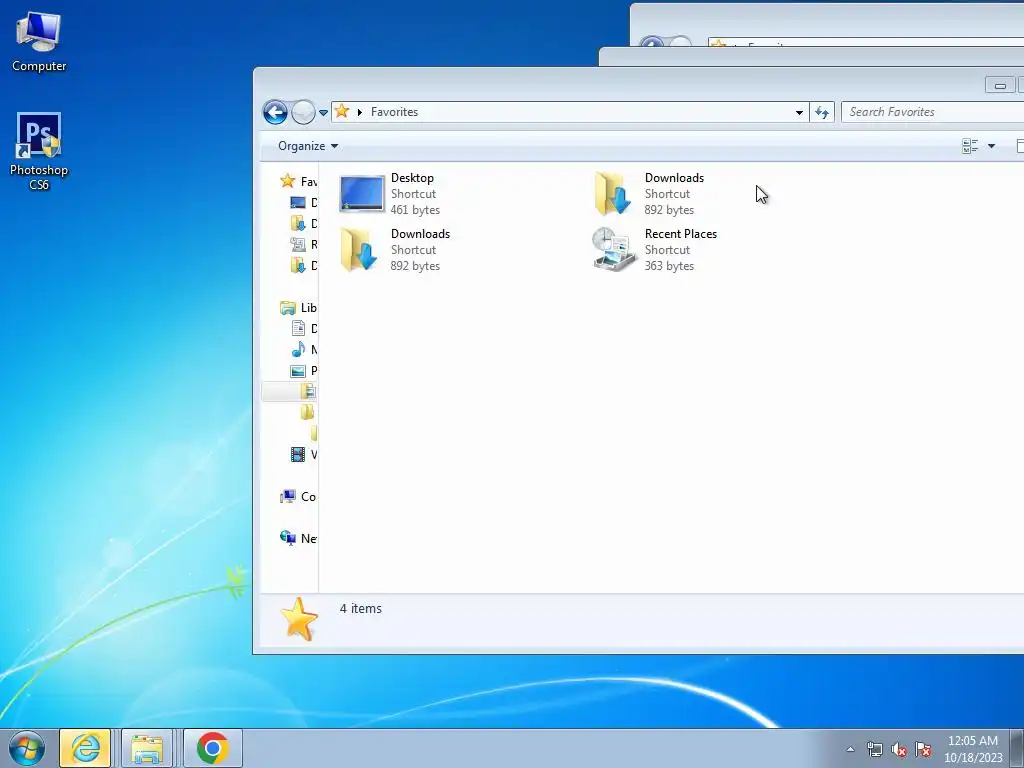Refresh the Favorites folder view
Viewport: 1024px width, 768px height.
tap(822, 112)
